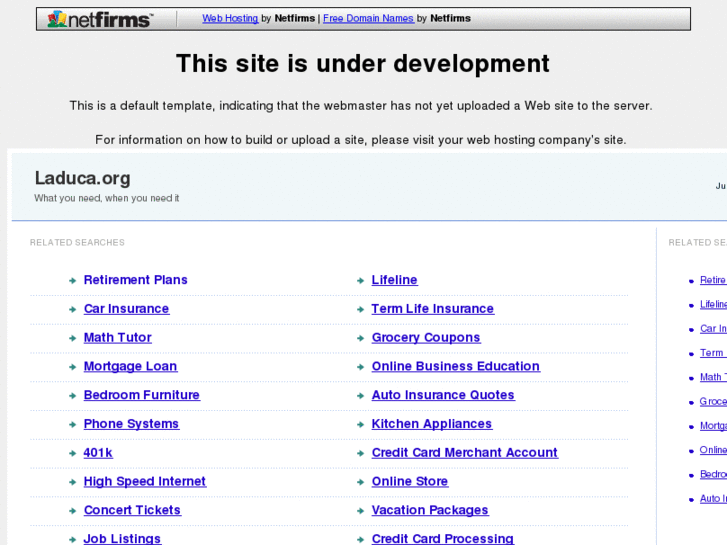Open the sidebar Term link
727x545 pixels.
click(x=713, y=353)
